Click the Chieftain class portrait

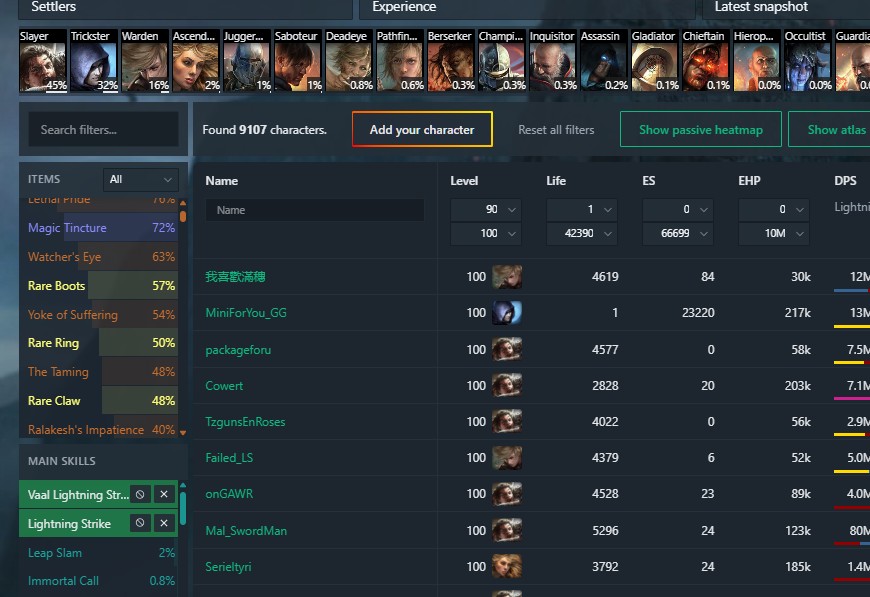tap(706, 60)
